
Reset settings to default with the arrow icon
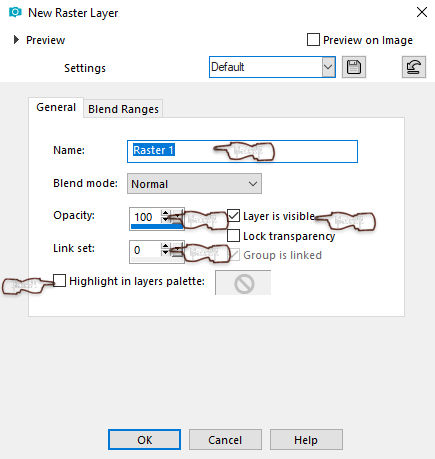[x=414, y=67]
